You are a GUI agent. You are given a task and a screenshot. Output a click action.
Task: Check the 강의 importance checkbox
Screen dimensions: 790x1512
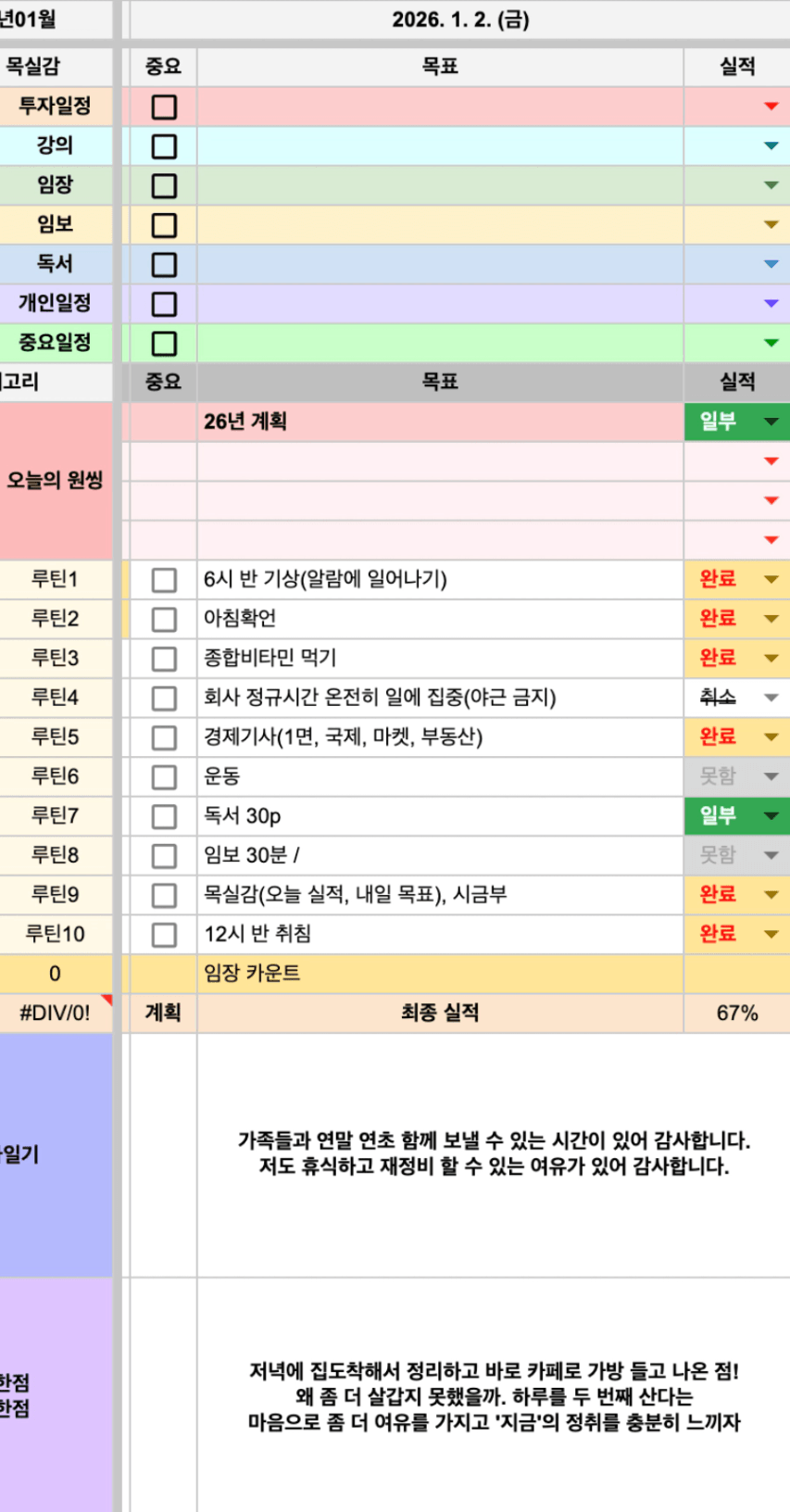click(x=164, y=146)
